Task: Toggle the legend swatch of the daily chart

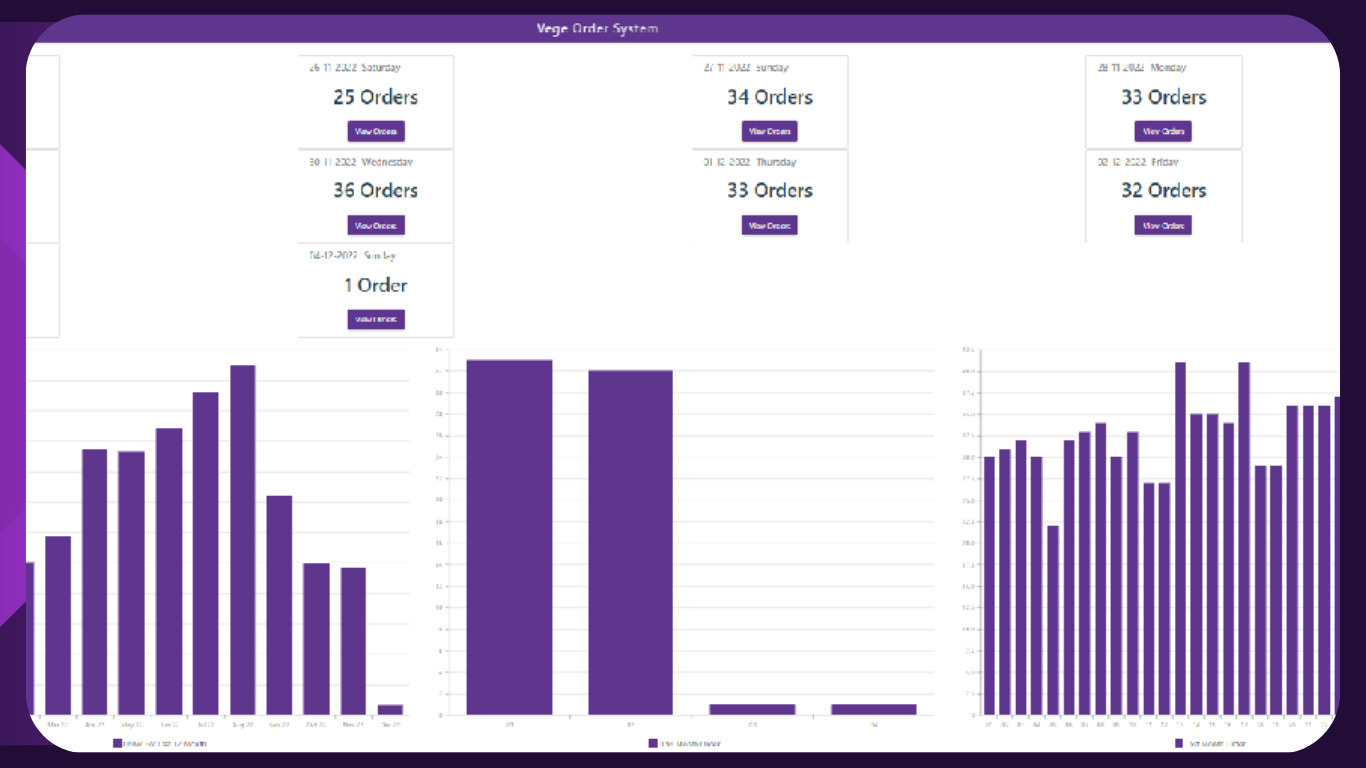Action: [x=1180, y=744]
